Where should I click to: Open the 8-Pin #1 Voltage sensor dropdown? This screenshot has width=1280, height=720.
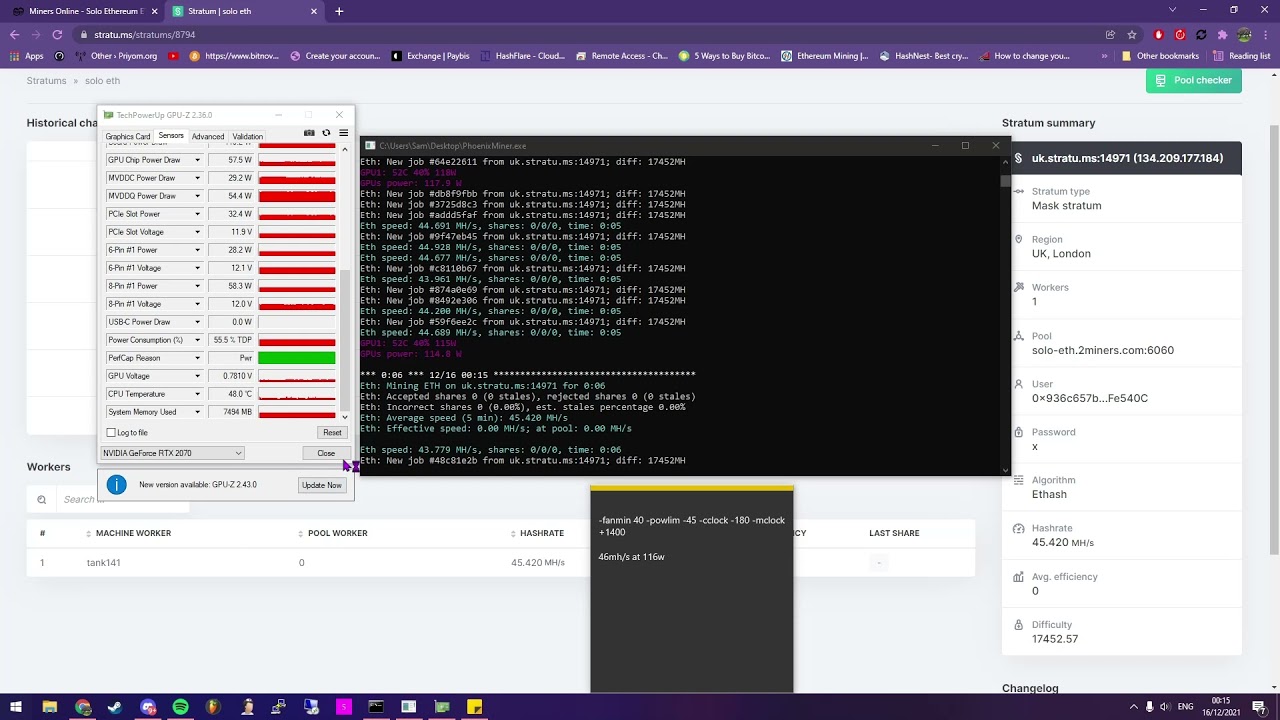[197, 304]
